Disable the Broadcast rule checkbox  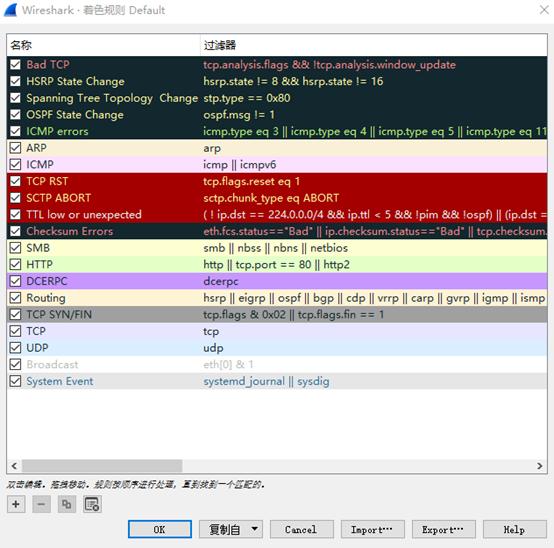click(15, 364)
